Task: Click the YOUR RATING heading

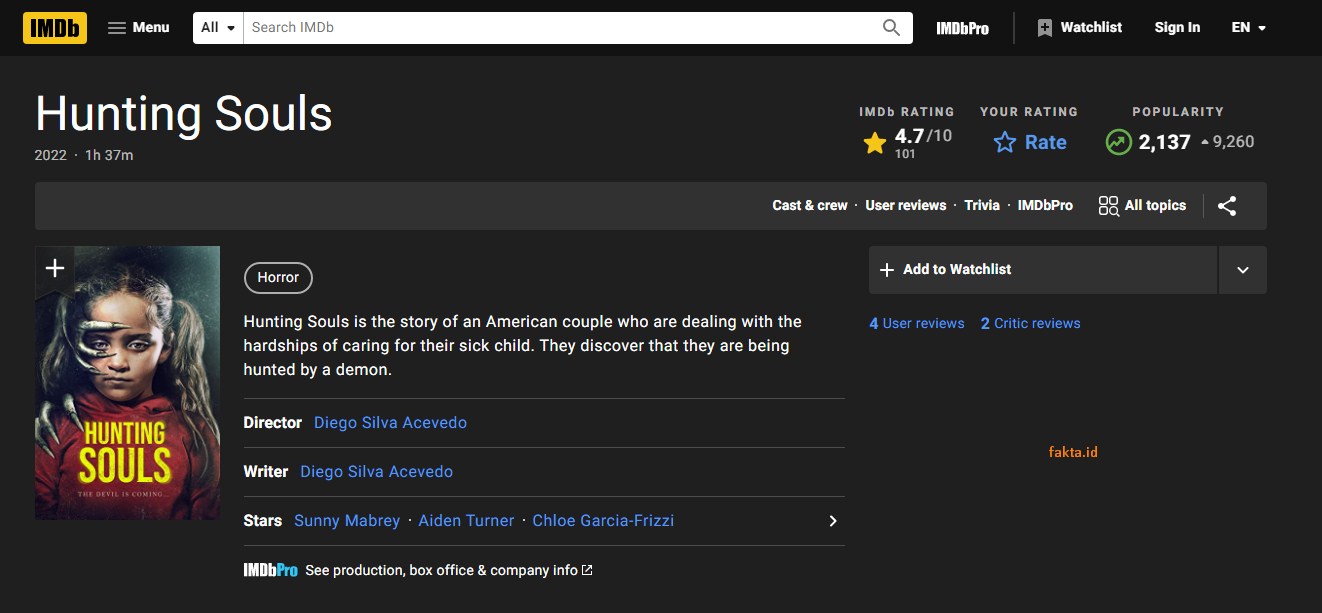Action: pyautogui.click(x=1029, y=112)
